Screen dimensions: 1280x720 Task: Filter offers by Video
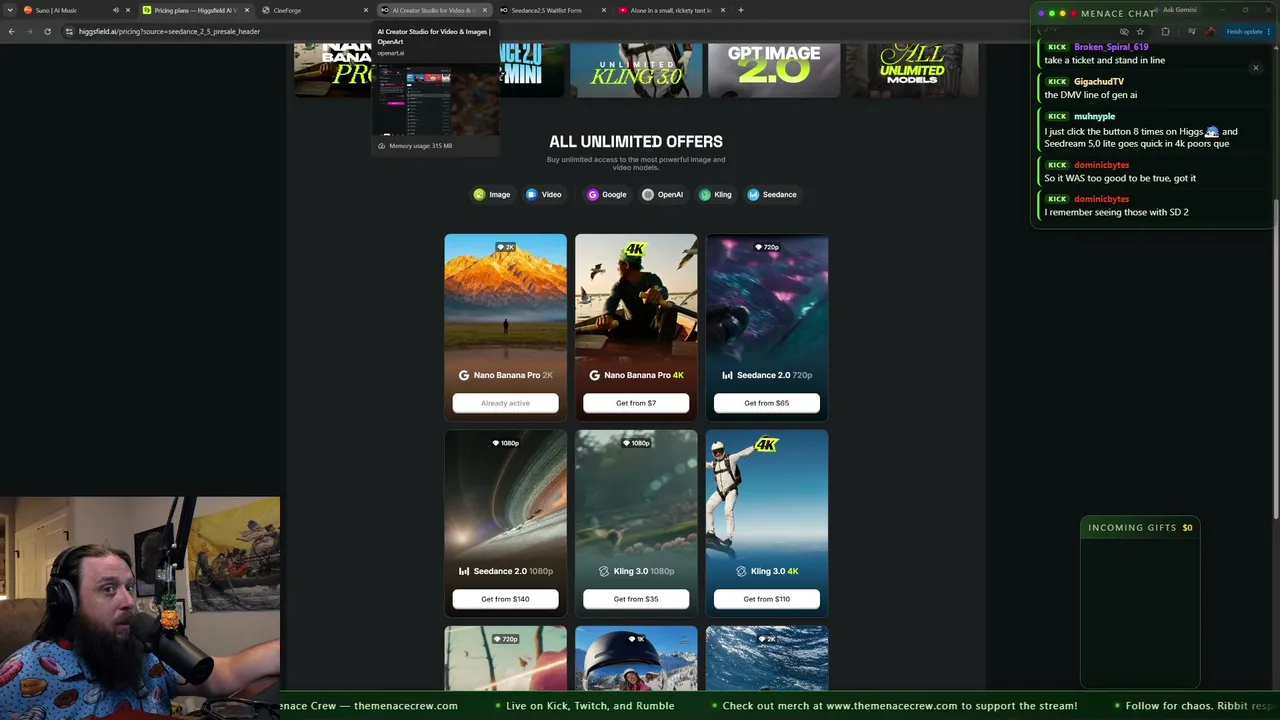(544, 195)
